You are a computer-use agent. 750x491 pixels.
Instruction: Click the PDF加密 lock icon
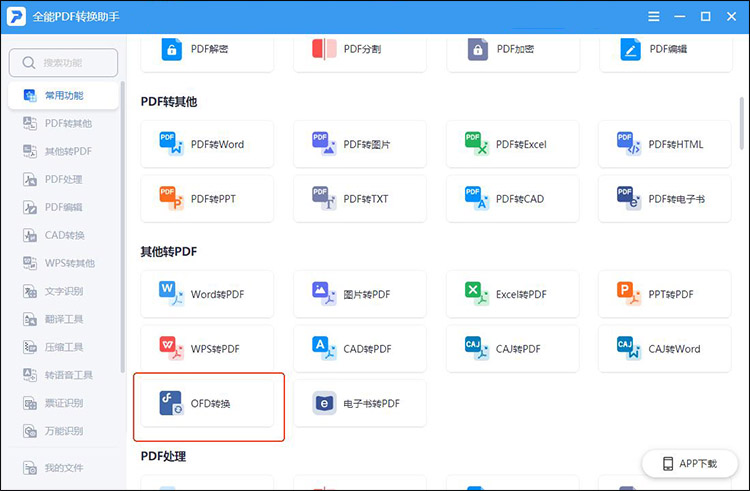pos(477,49)
